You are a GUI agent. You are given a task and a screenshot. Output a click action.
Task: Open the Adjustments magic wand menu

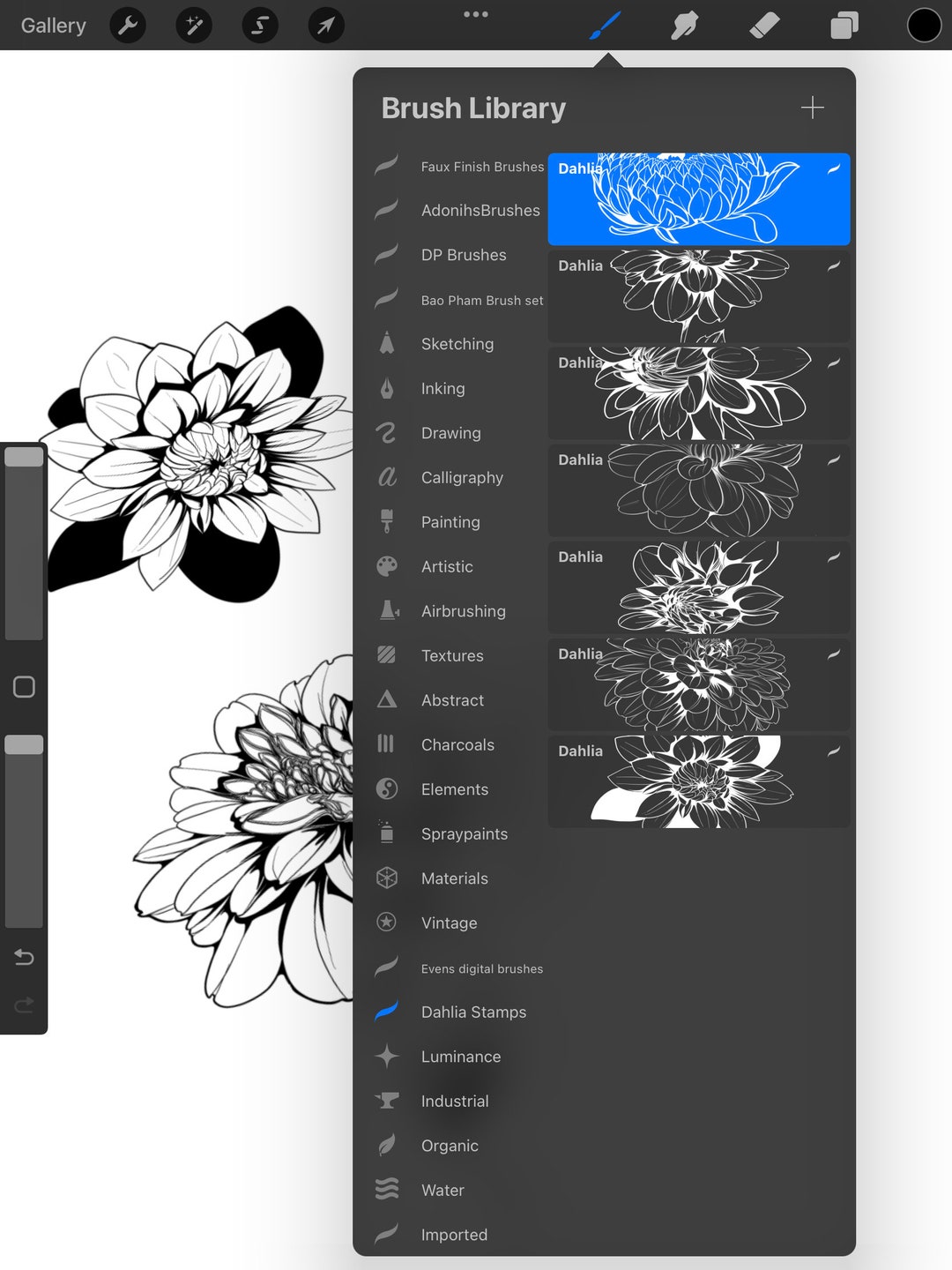194,26
